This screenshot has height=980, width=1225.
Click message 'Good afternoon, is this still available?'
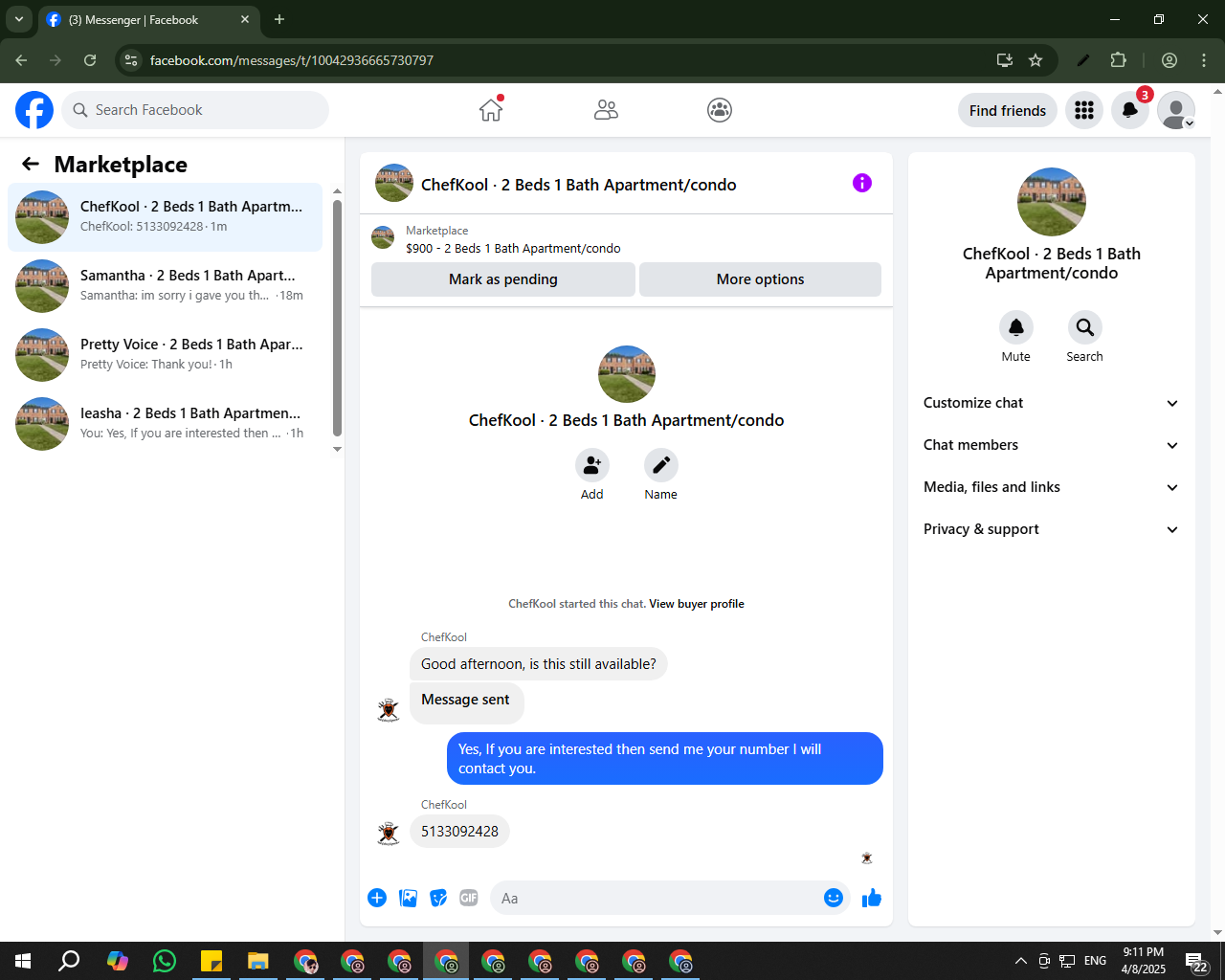(539, 664)
